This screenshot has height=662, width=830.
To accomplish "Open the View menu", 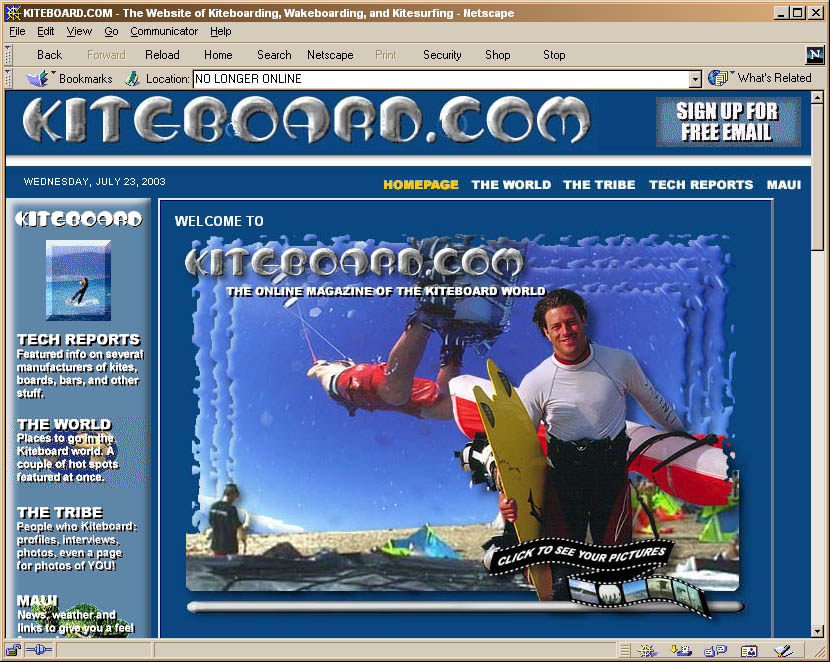I will 79,32.
